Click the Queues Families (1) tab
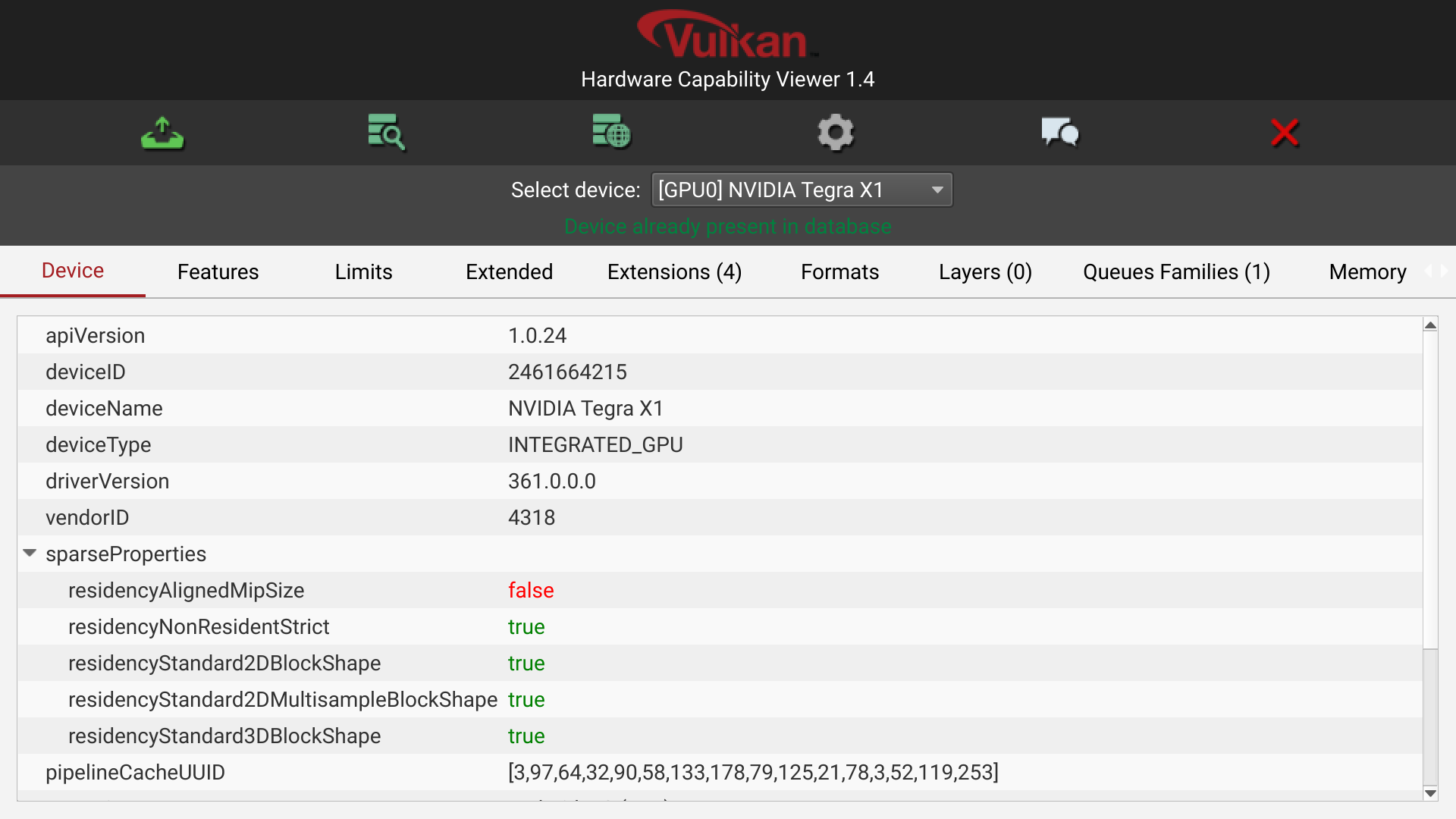 click(1177, 271)
